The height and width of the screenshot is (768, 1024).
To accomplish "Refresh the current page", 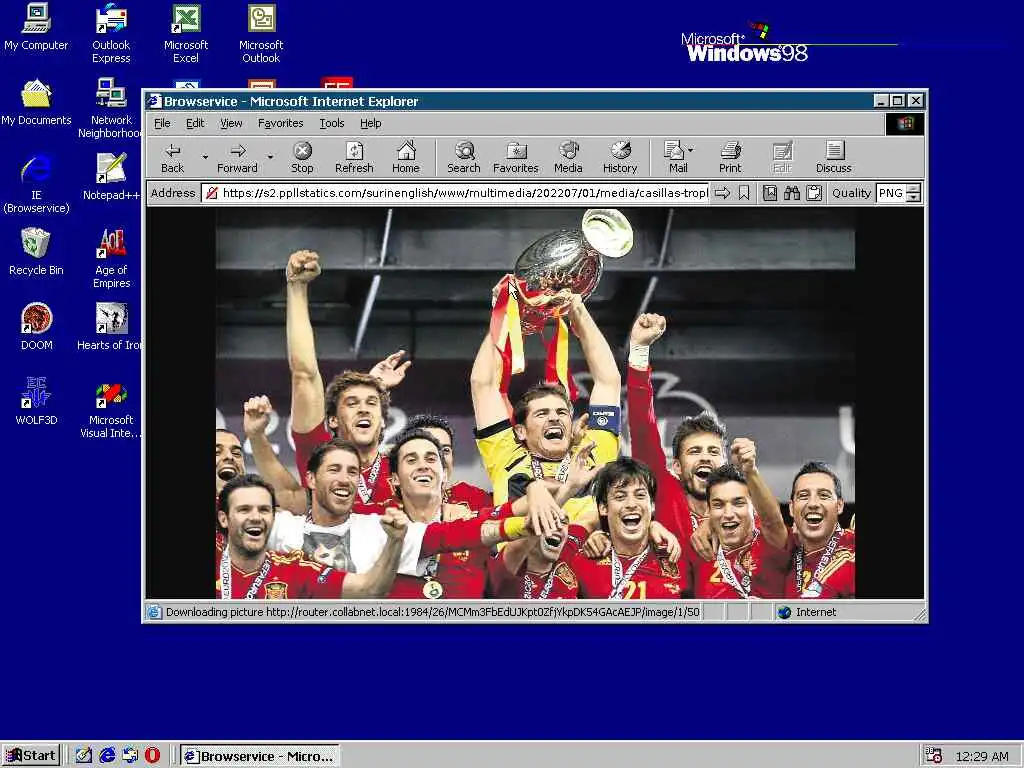I will pyautogui.click(x=354, y=158).
